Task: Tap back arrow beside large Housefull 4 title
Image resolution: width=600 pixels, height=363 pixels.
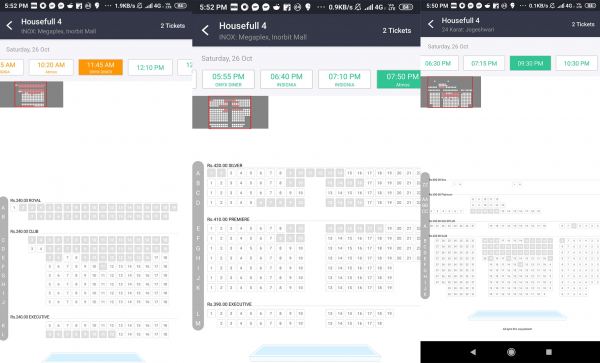Action: pyautogui.click(x=205, y=30)
